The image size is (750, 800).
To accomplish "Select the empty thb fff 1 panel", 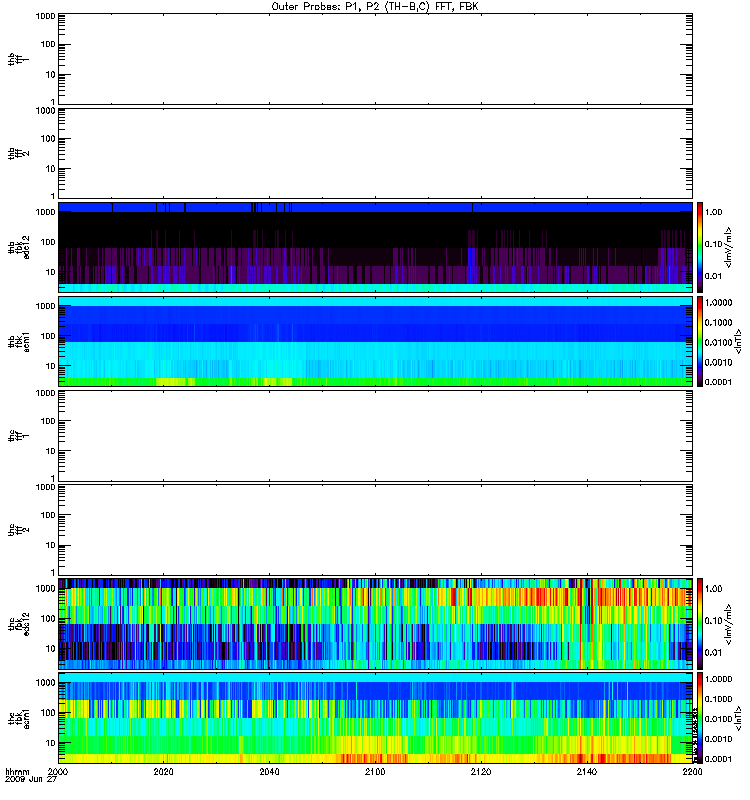I will click(x=375, y=59).
